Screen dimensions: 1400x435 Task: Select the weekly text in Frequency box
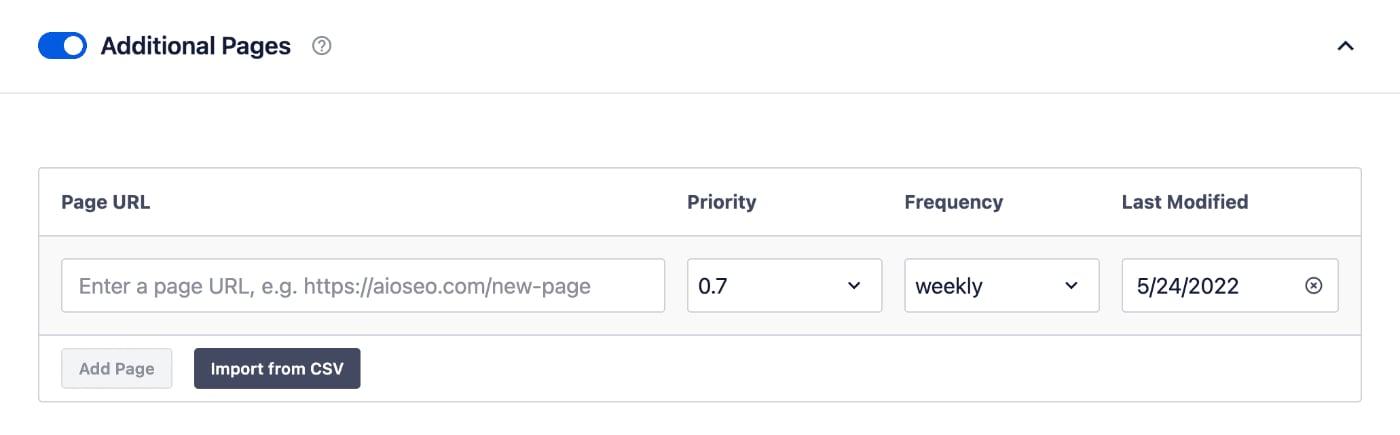tap(949, 286)
